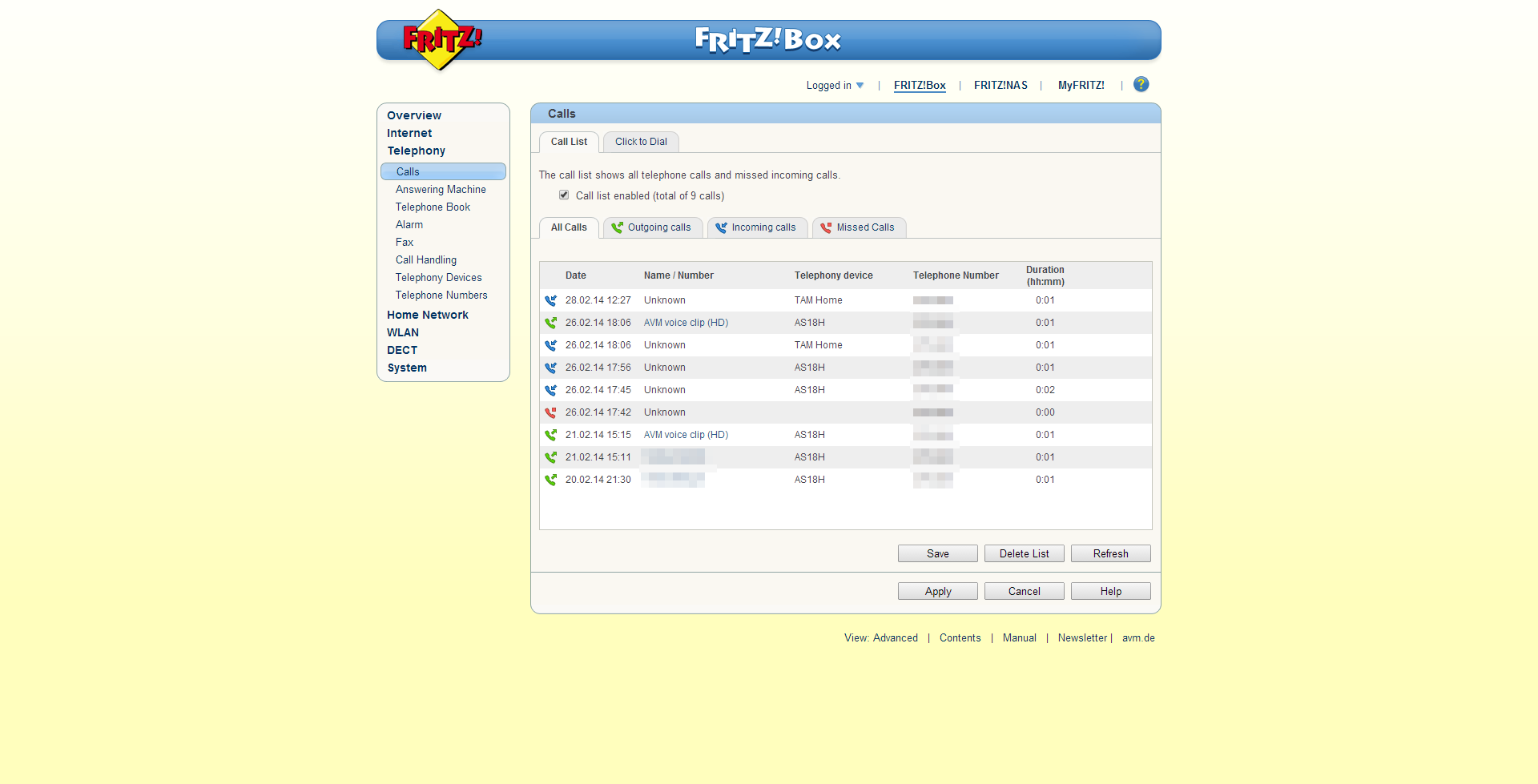Click outgoing call icon for 26.02.14 18:06 AVM voice clip
The width and height of the screenshot is (1538, 784).
coord(551,323)
